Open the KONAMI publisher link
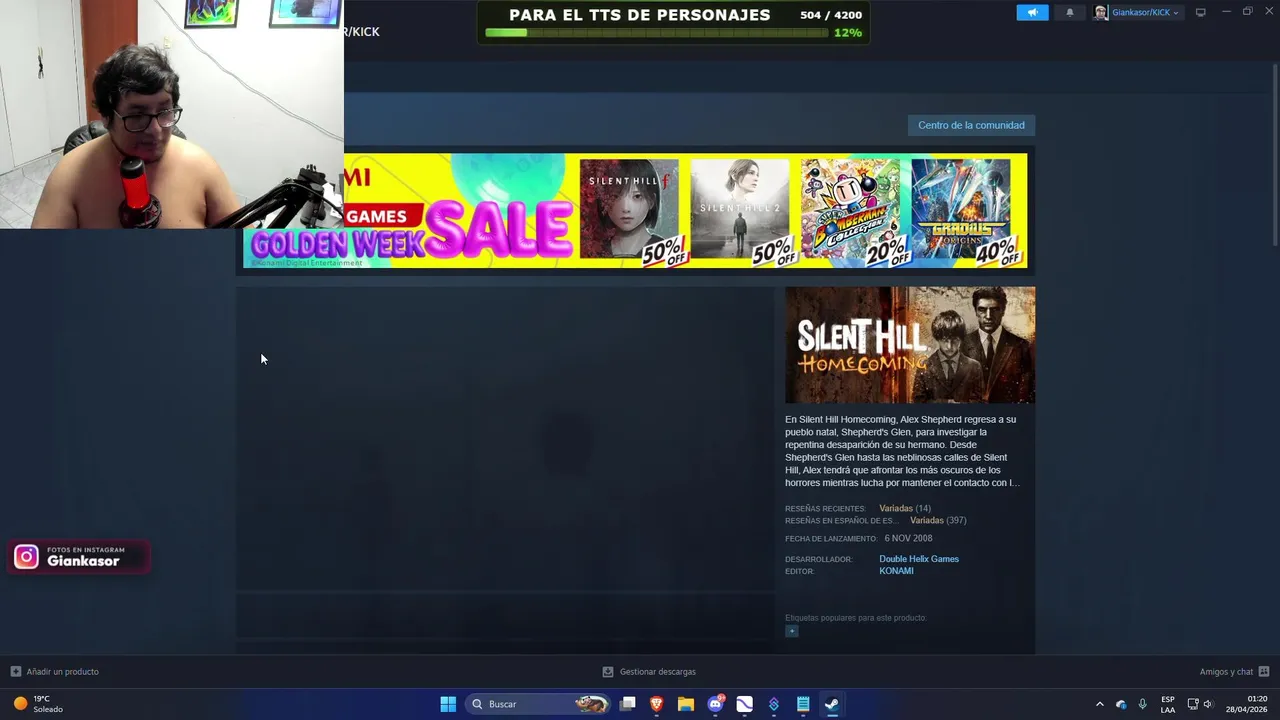 point(896,571)
